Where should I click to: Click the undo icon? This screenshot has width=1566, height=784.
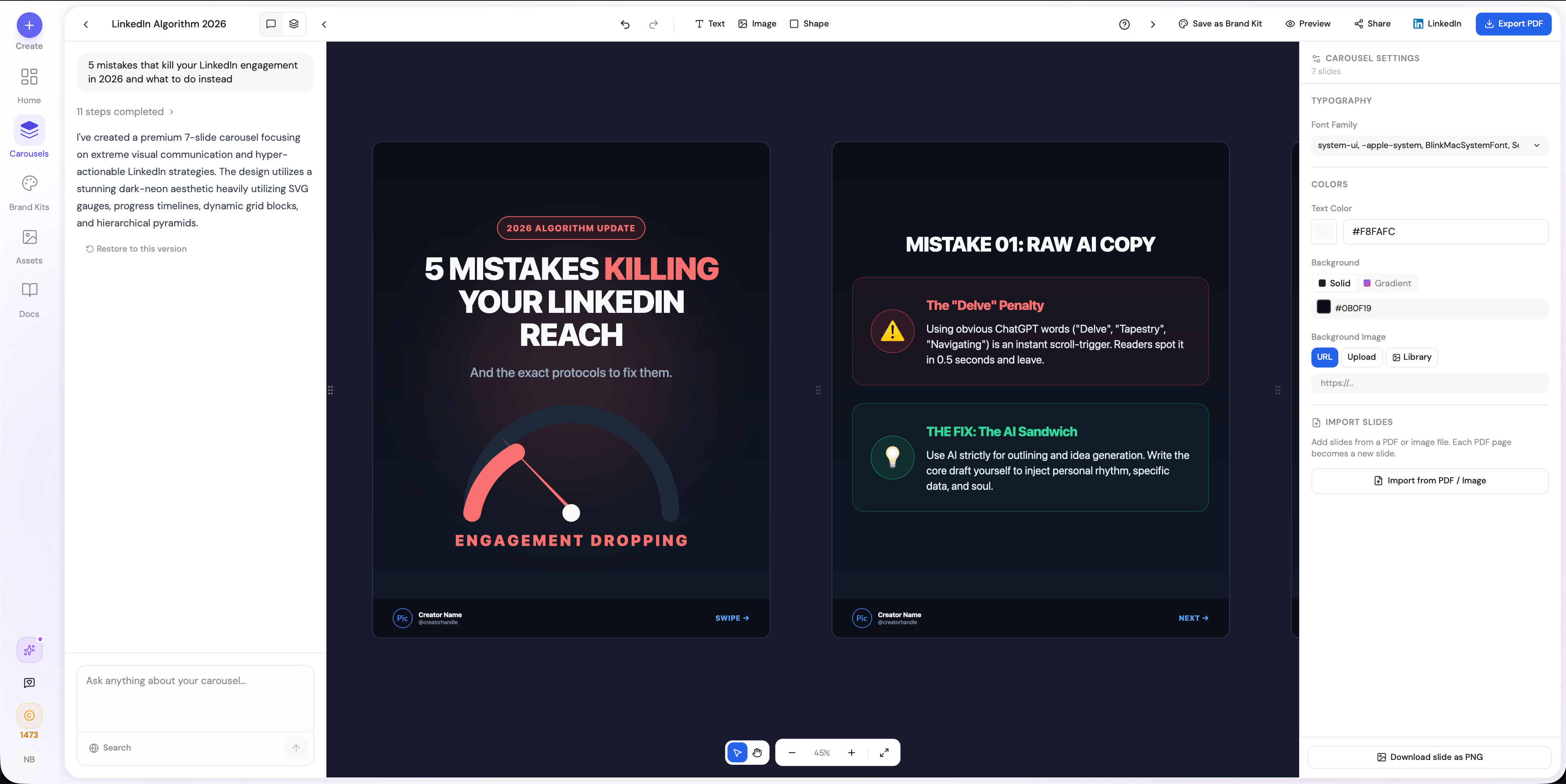tap(625, 24)
